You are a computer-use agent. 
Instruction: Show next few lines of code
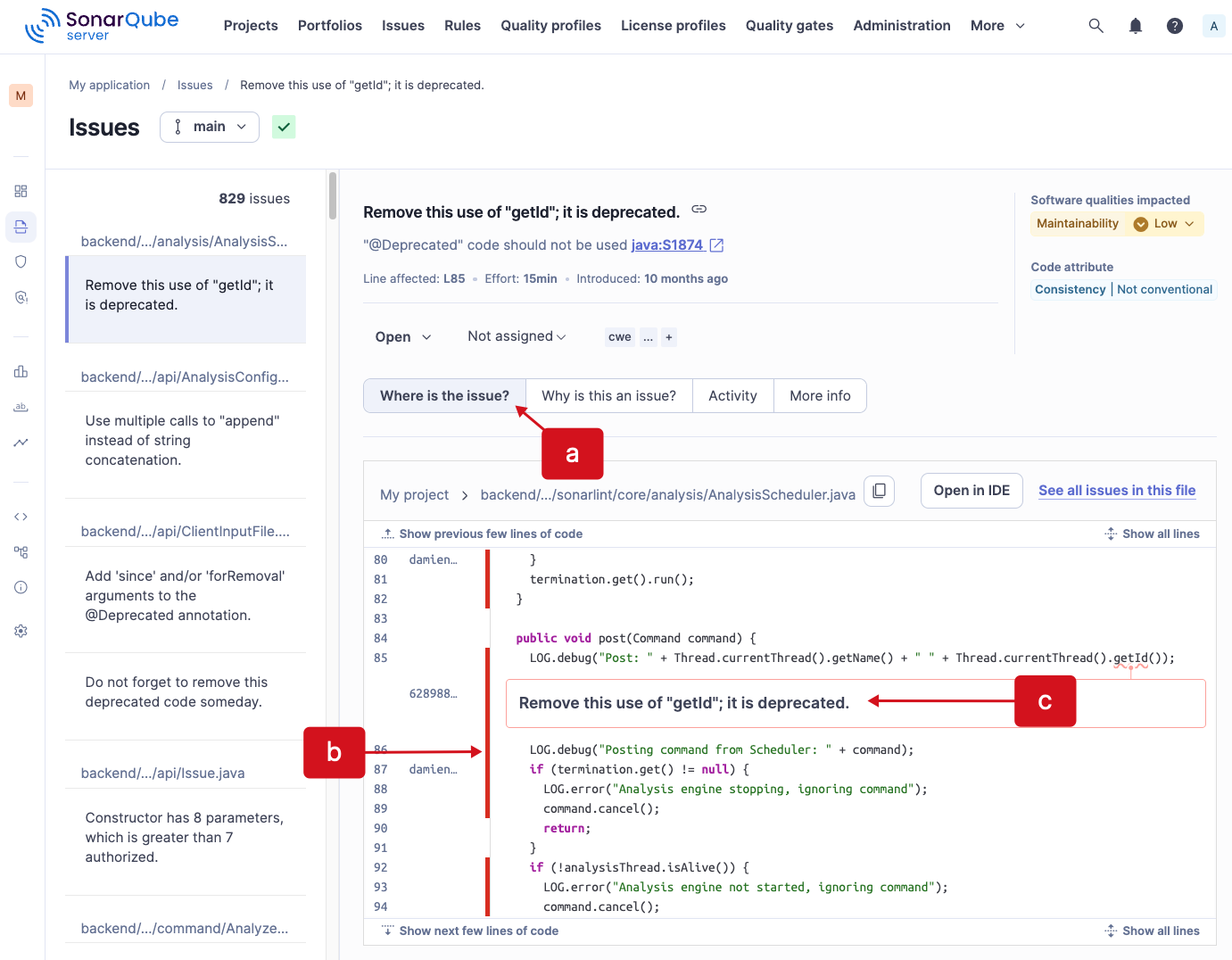pyautogui.click(x=470, y=931)
